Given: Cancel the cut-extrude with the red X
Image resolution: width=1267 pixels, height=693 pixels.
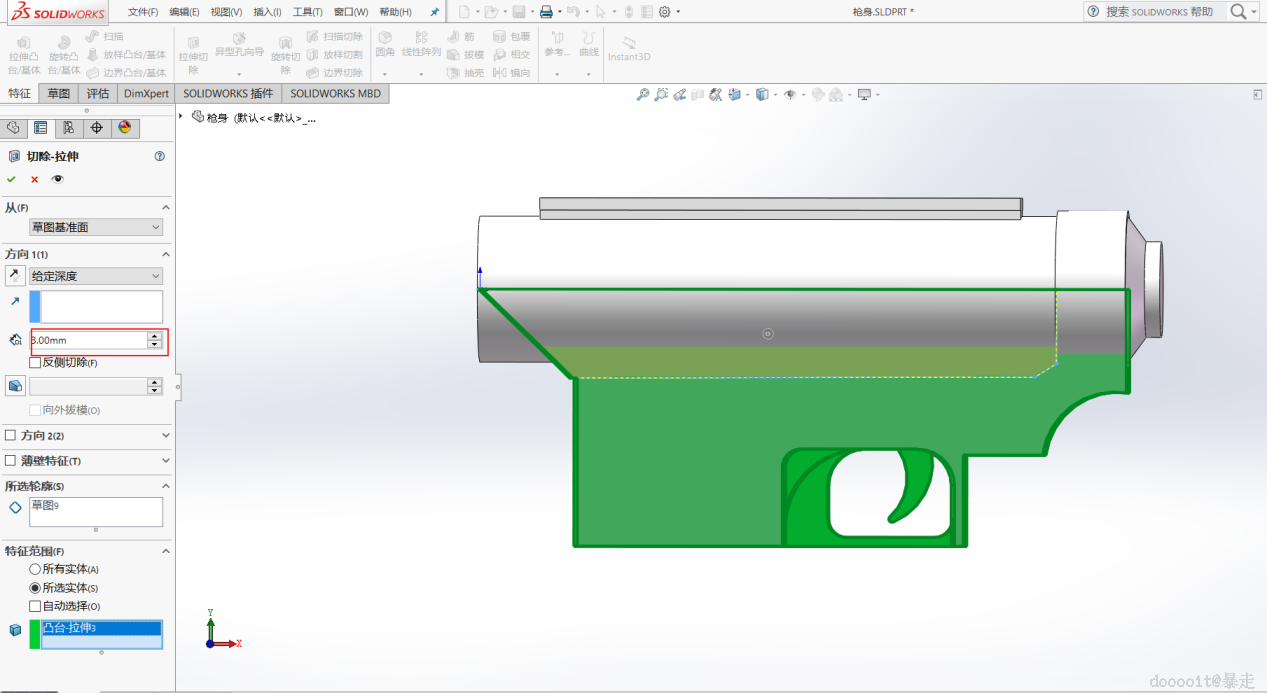Looking at the screenshot, I should (34, 179).
